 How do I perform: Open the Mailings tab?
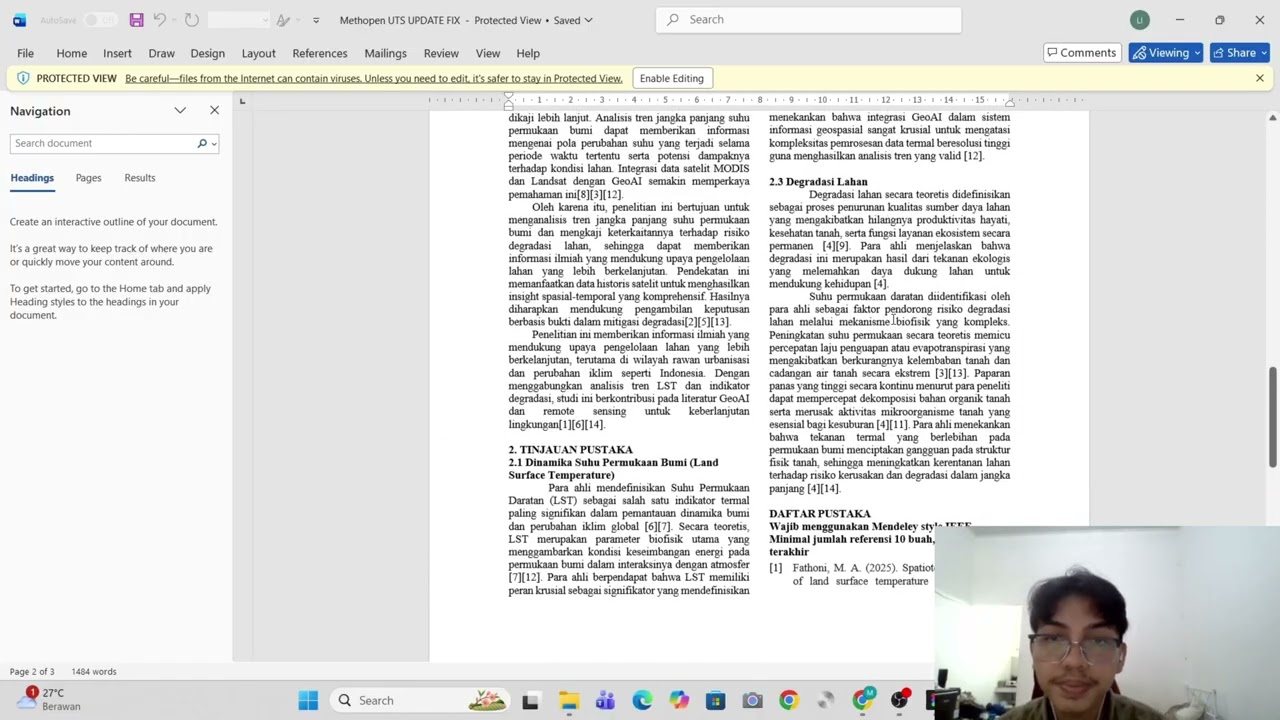[x=385, y=53]
